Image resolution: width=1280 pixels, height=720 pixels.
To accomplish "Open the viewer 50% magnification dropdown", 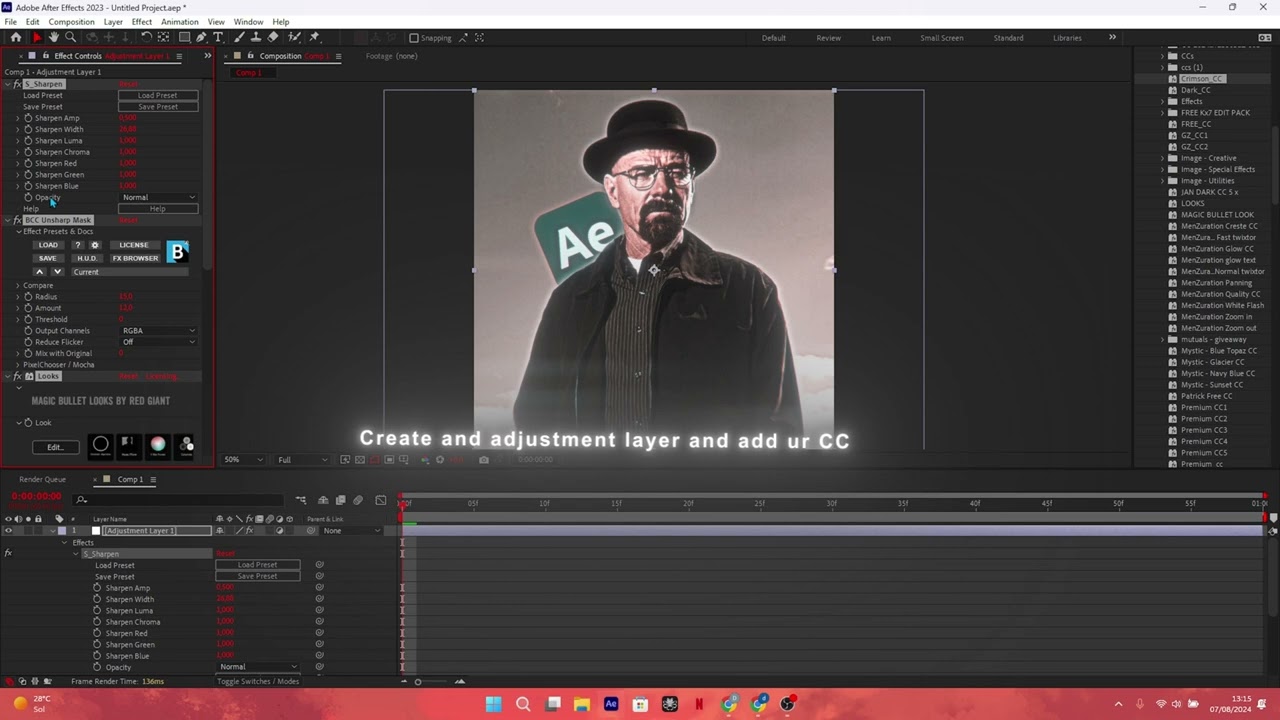I will pyautogui.click(x=243, y=460).
